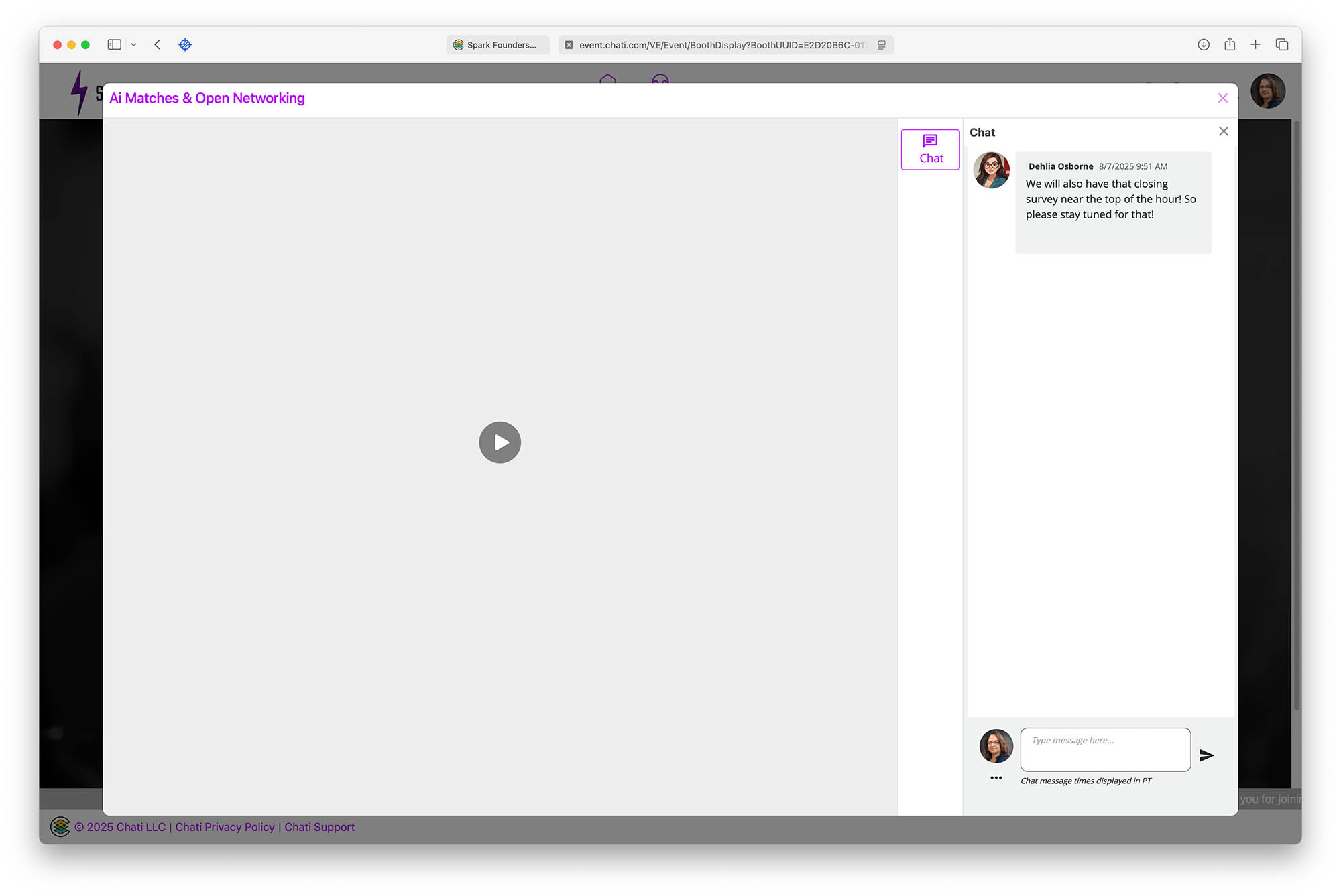Click the profile avatar at top right

[x=1267, y=91]
